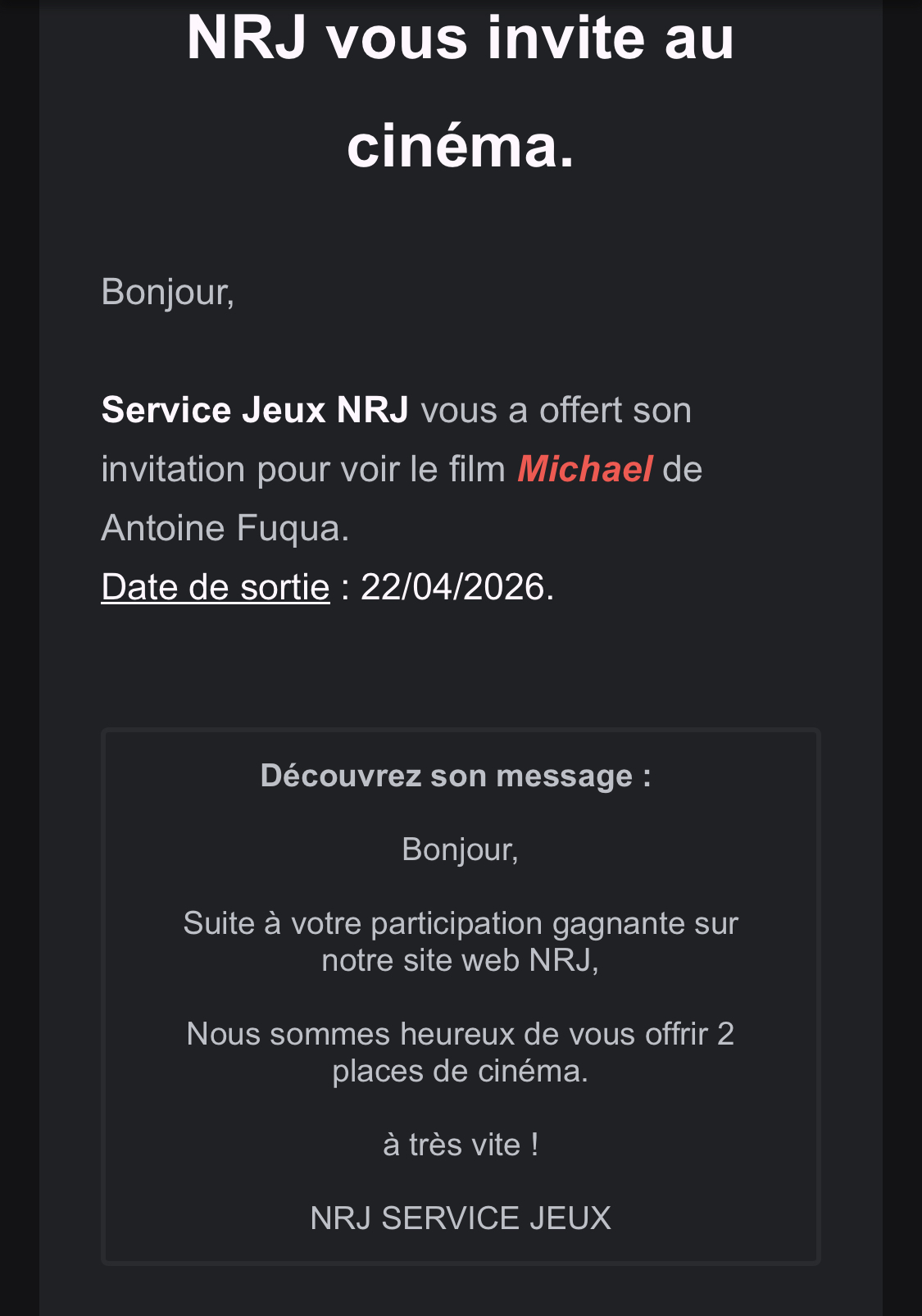This screenshot has height=1316, width=922.
Task: Click the director name Antoine Fuqua
Action: (x=225, y=528)
